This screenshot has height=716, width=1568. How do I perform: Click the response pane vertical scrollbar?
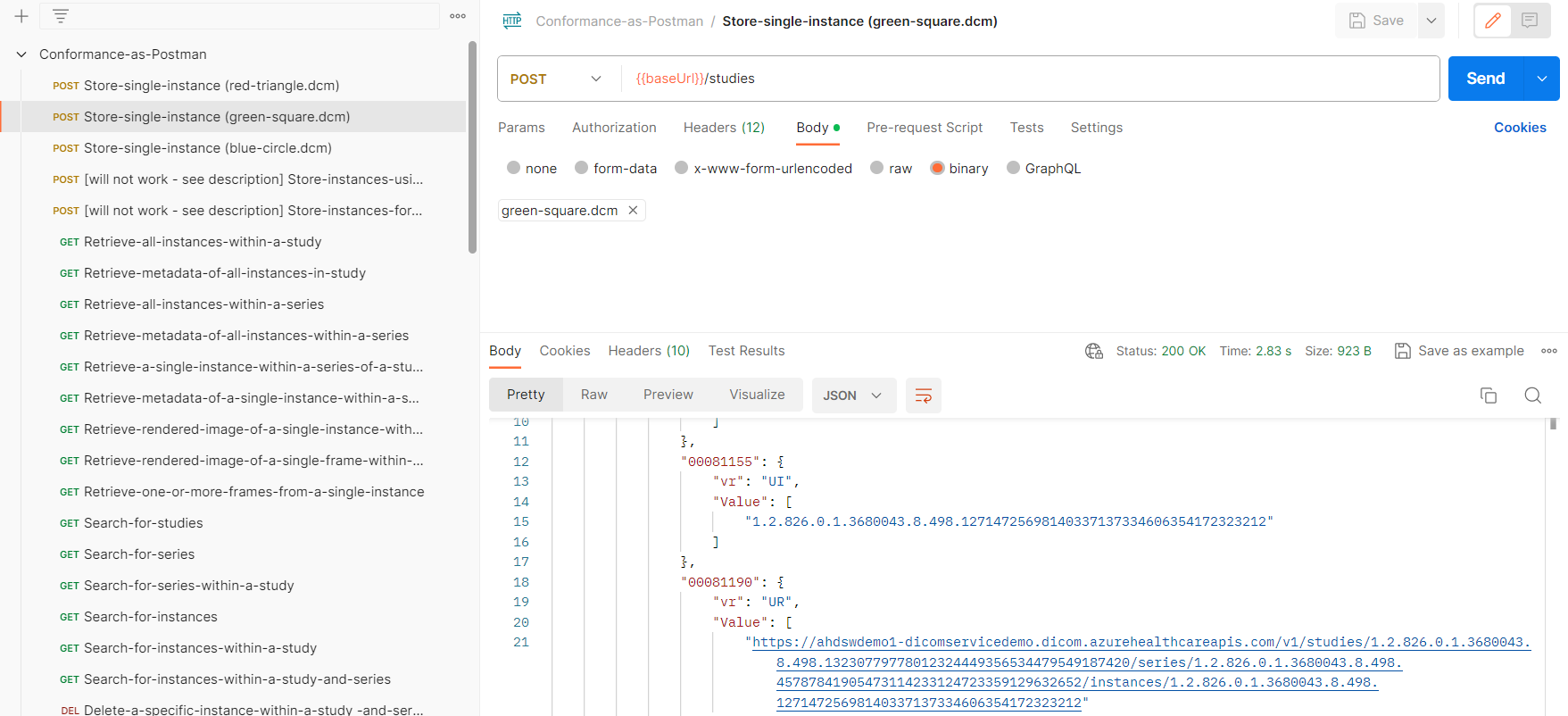pyautogui.click(x=1554, y=424)
